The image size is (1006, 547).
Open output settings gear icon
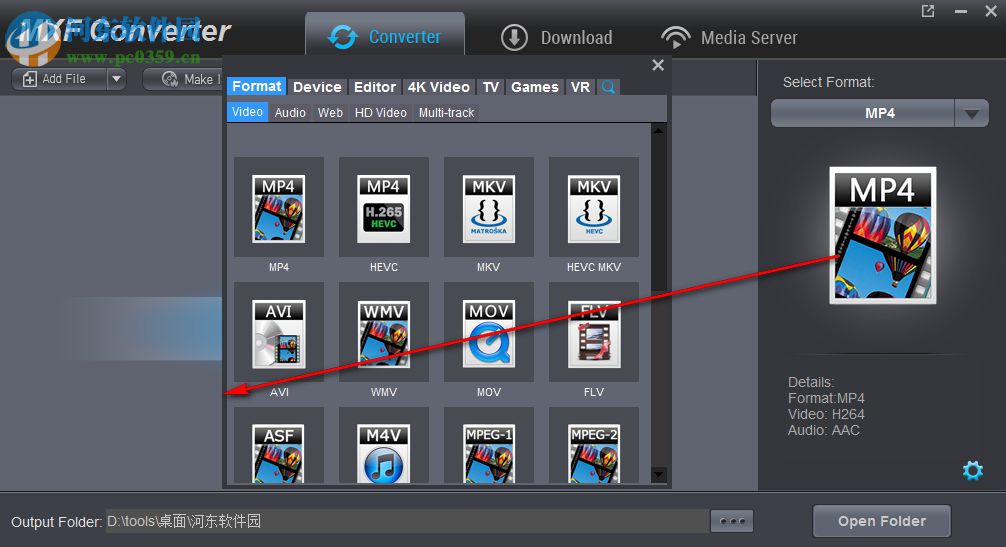[x=973, y=471]
